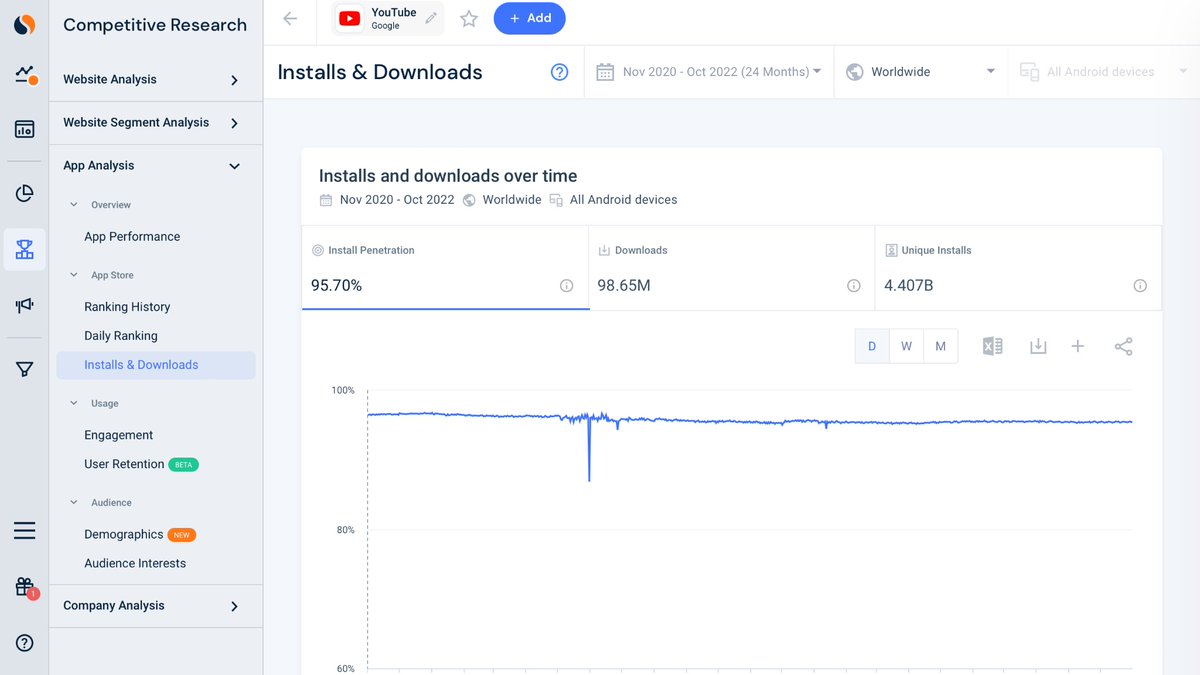Open App Performance page
Screen dimensions: 1200x675
click(x=132, y=237)
